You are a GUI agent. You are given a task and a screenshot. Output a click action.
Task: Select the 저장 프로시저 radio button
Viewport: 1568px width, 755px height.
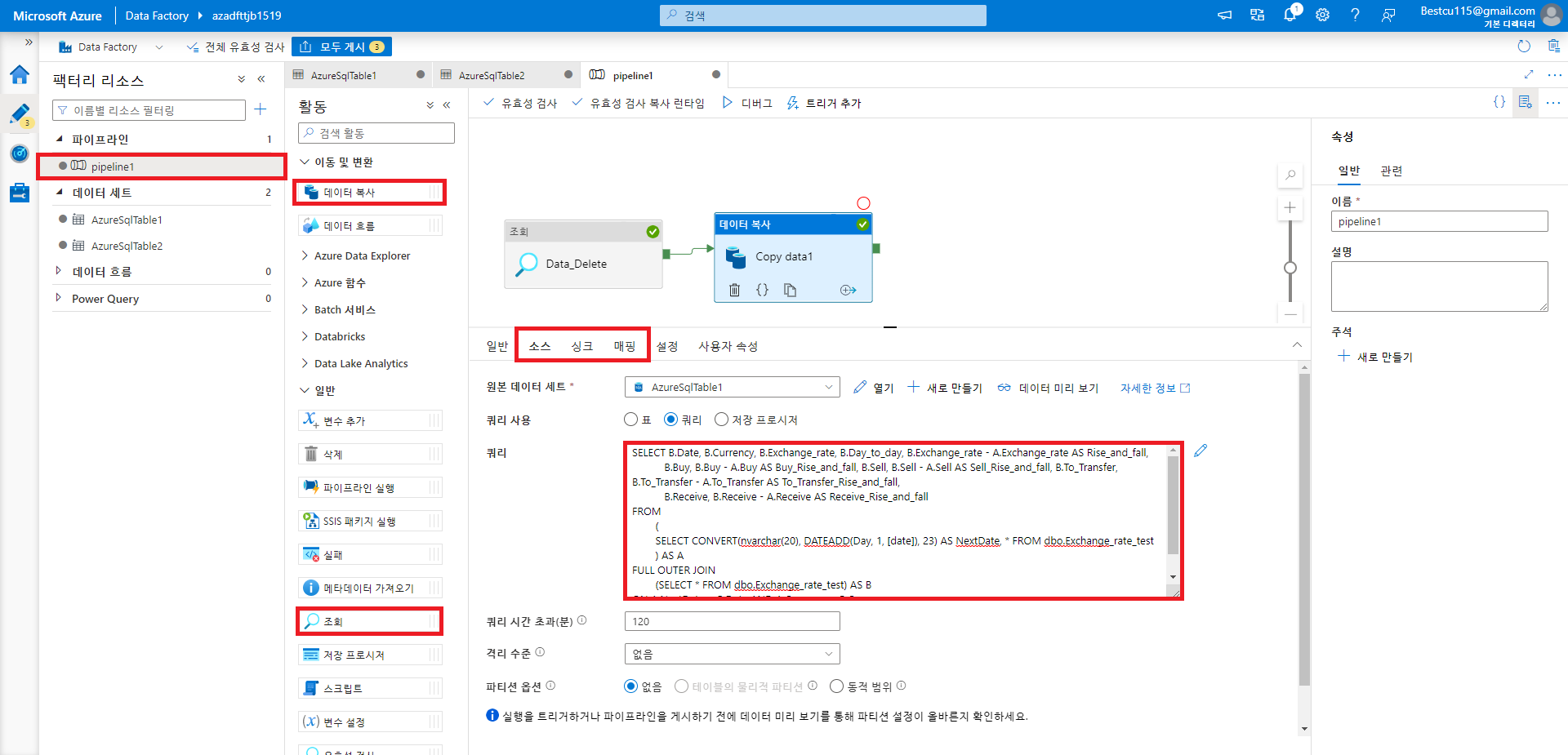[x=721, y=420]
